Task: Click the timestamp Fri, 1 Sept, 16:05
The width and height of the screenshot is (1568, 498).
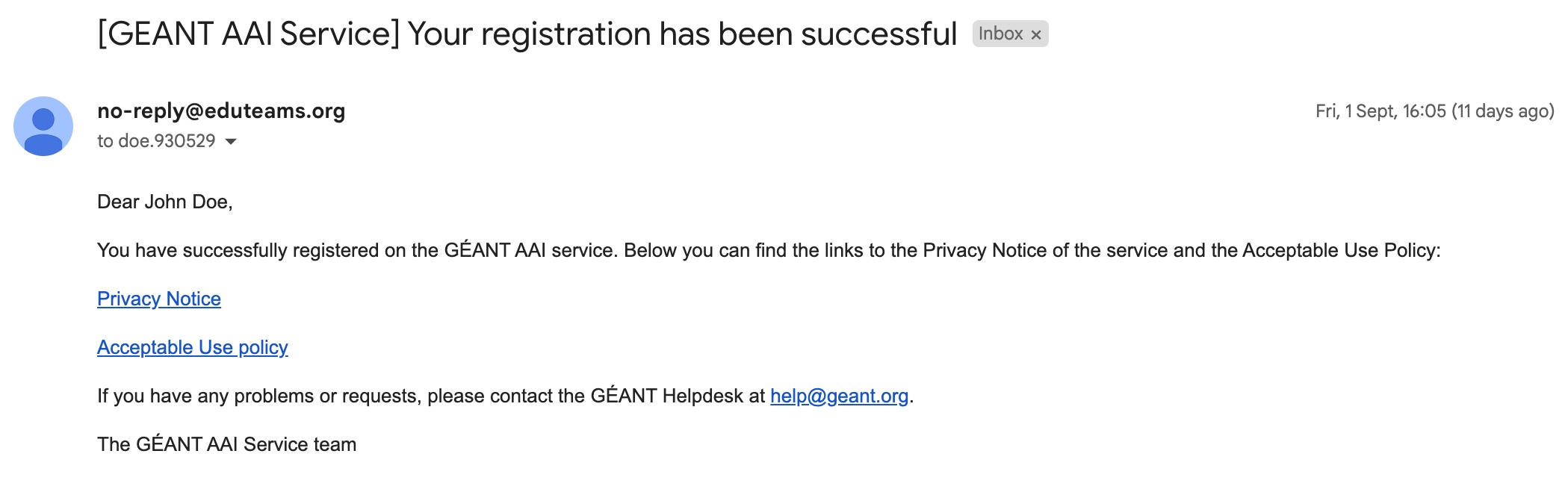Action: coord(1380,111)
